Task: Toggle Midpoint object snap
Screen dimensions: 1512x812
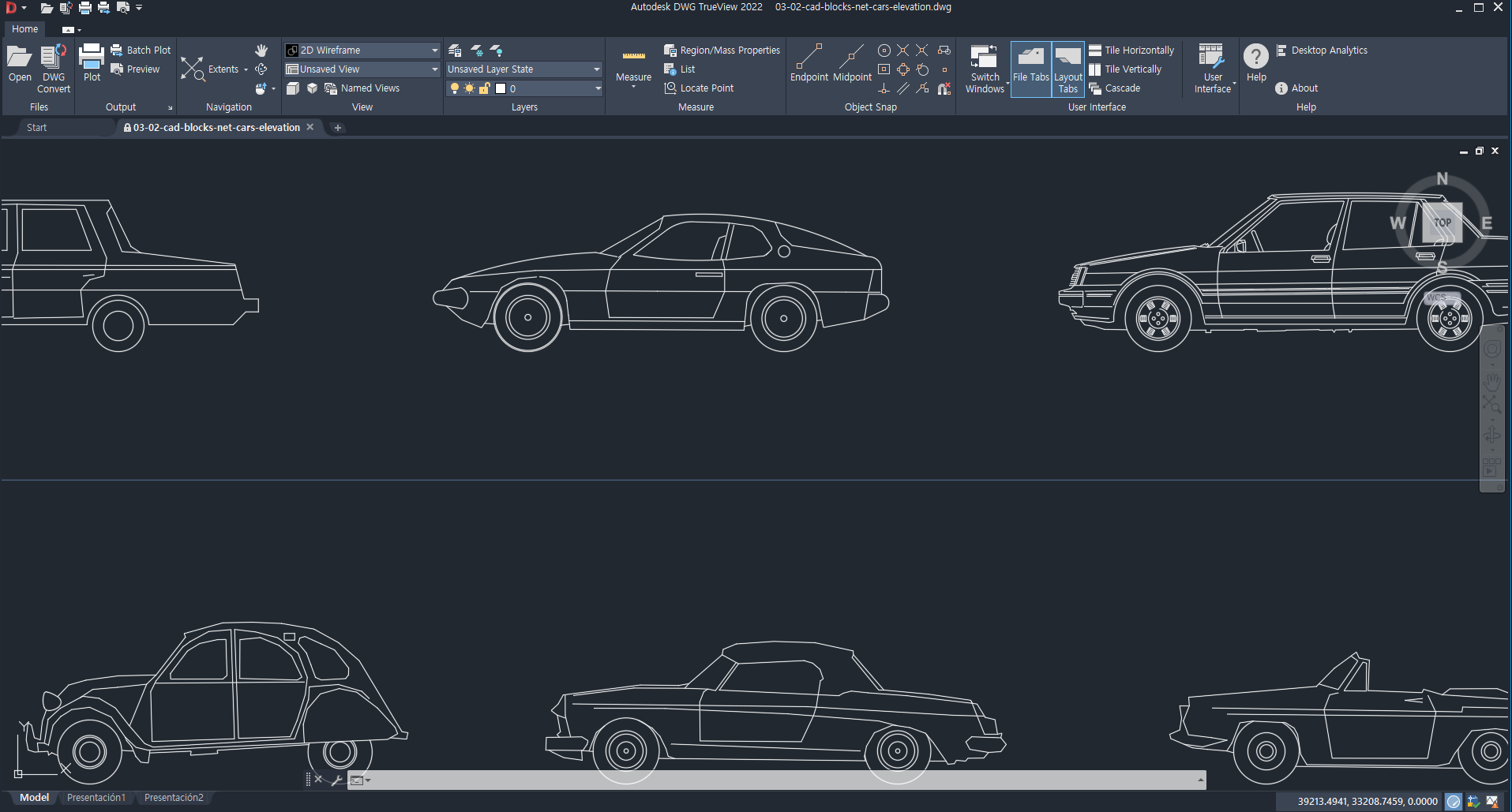Action: [x=852, y=63]
